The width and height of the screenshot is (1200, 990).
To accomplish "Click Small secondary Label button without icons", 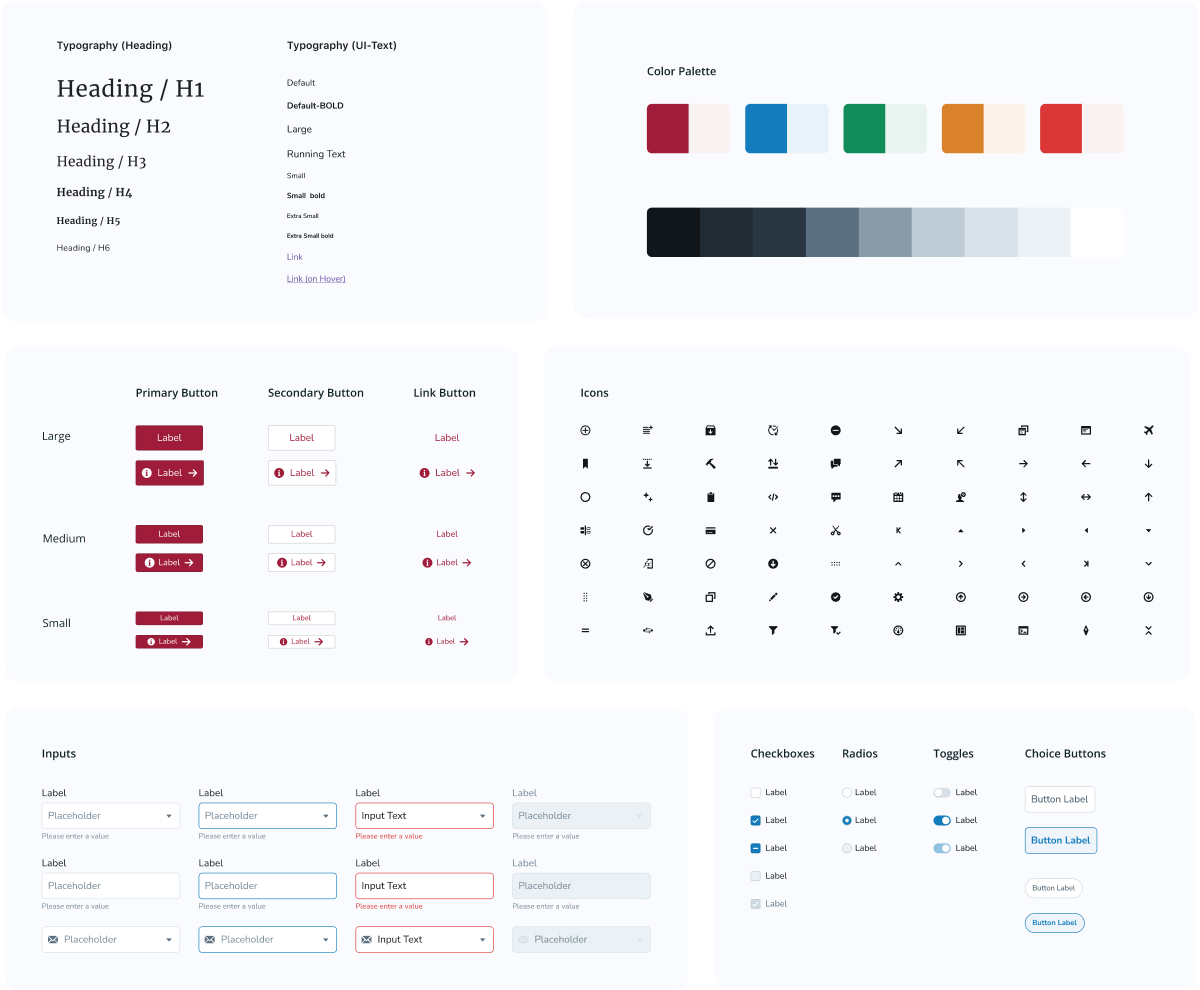I will coord(301,618).
